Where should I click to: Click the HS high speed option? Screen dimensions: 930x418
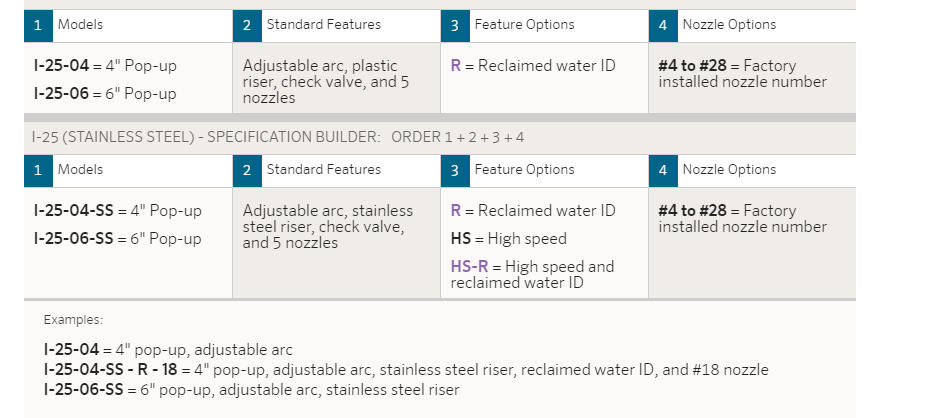click(x=508, y=239)
